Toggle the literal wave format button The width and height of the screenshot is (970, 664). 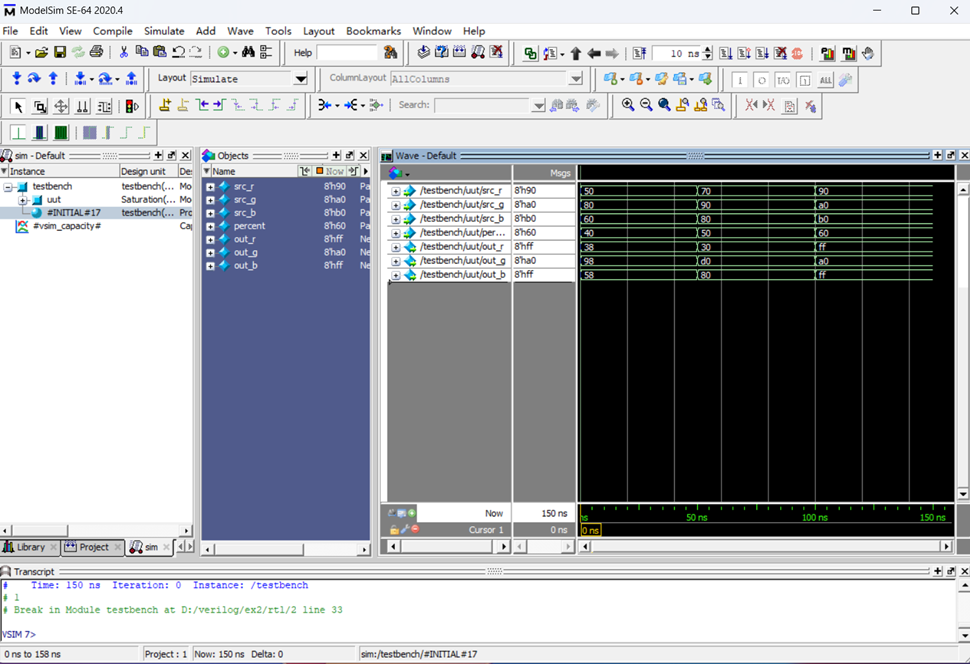pos(19,132)
